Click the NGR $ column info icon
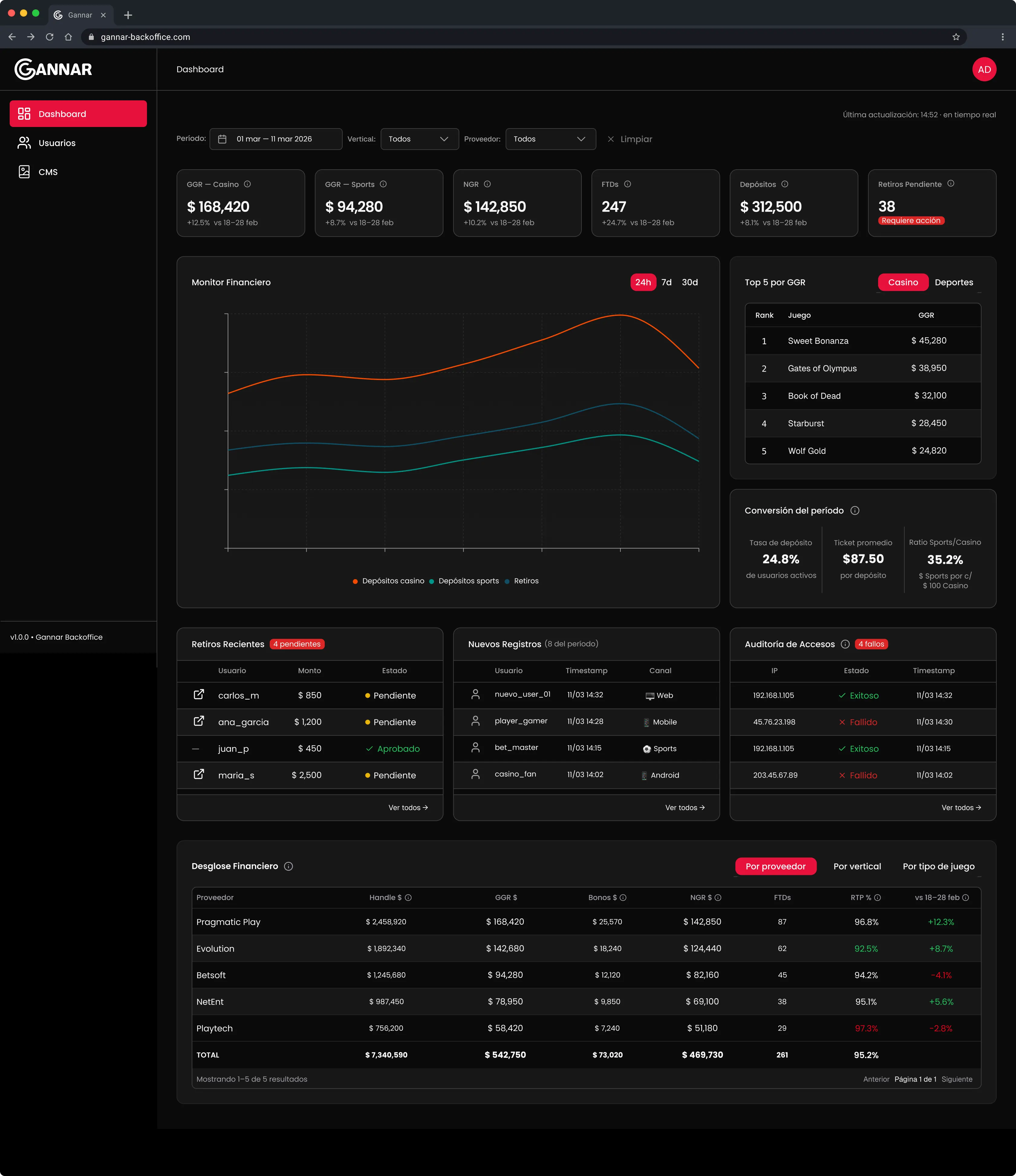 (718, 897)
